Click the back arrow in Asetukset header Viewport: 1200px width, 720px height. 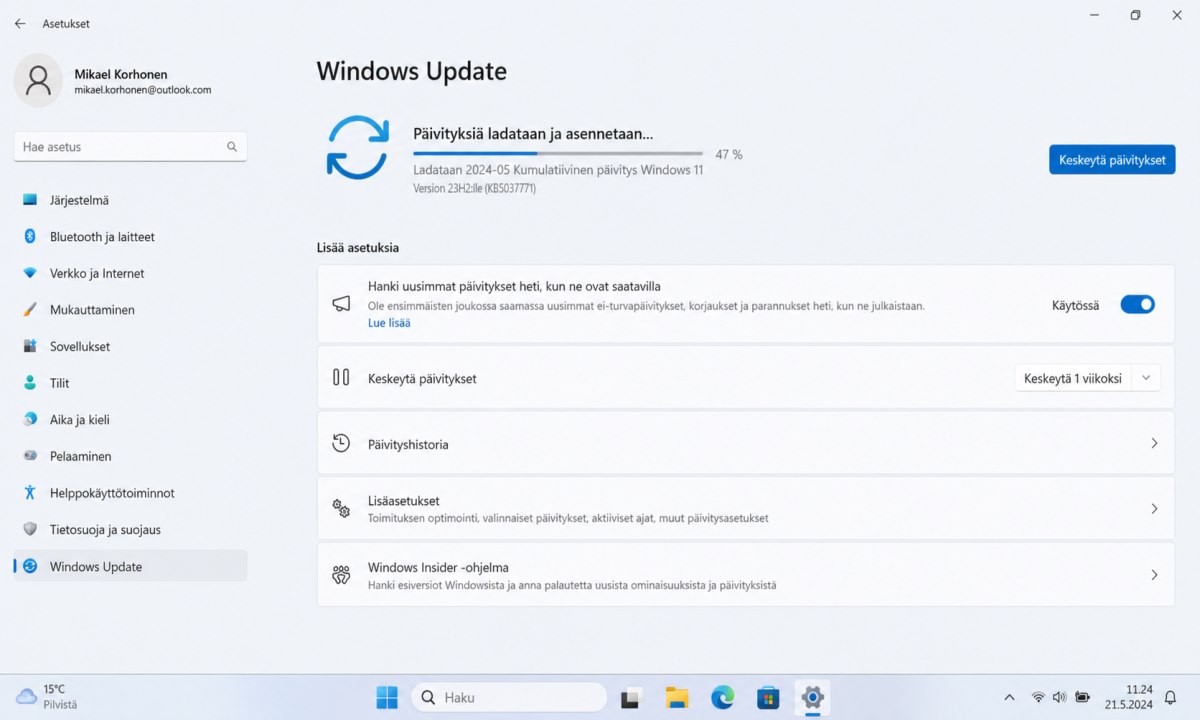(x=20, y=23)
